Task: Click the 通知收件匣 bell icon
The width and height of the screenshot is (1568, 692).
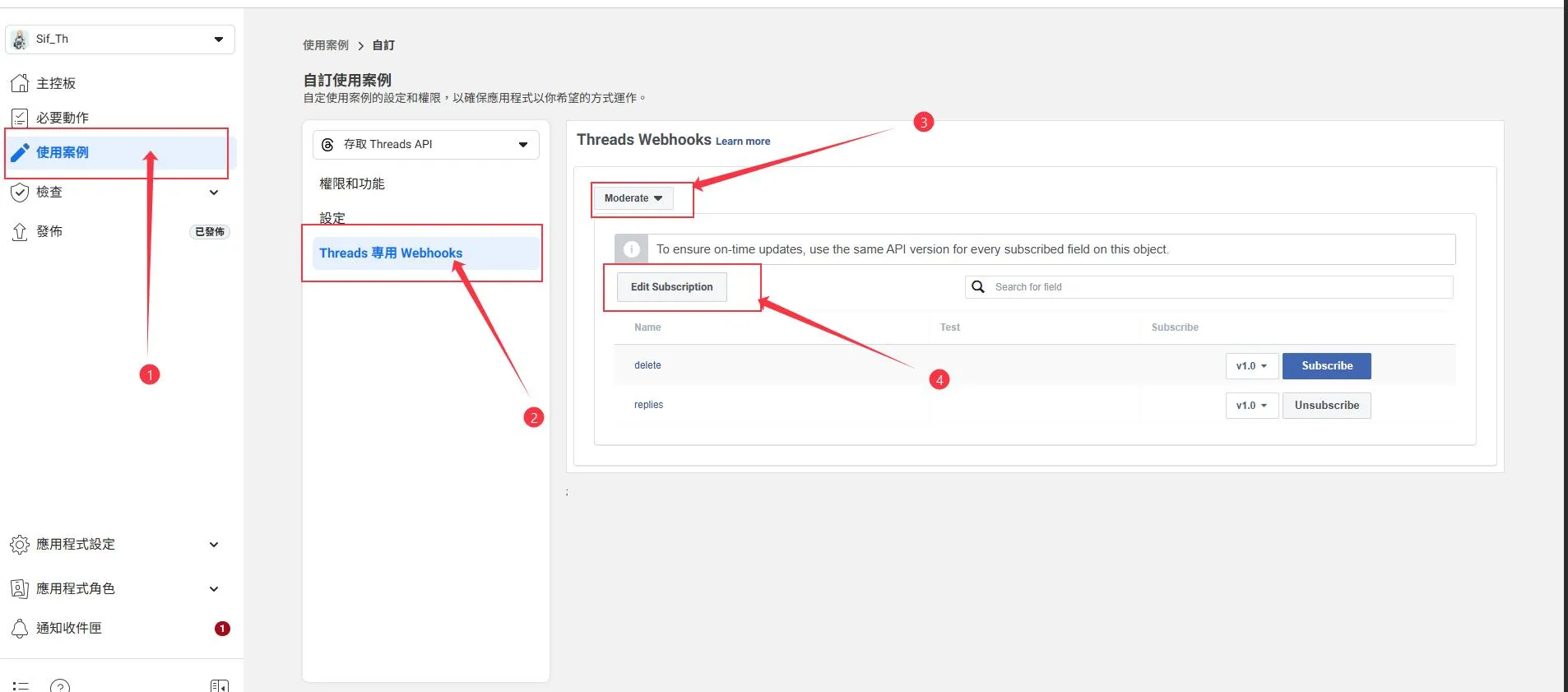Action: click(20, 629)
